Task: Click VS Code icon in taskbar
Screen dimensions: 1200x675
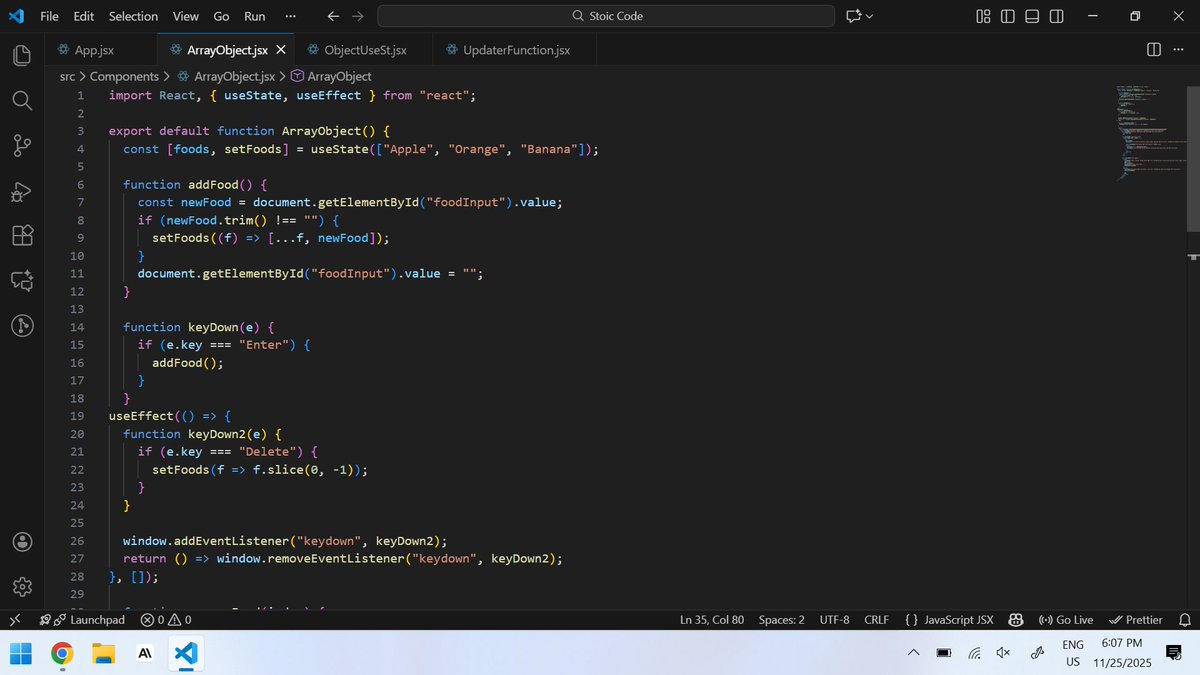Action: click(185, 653)
